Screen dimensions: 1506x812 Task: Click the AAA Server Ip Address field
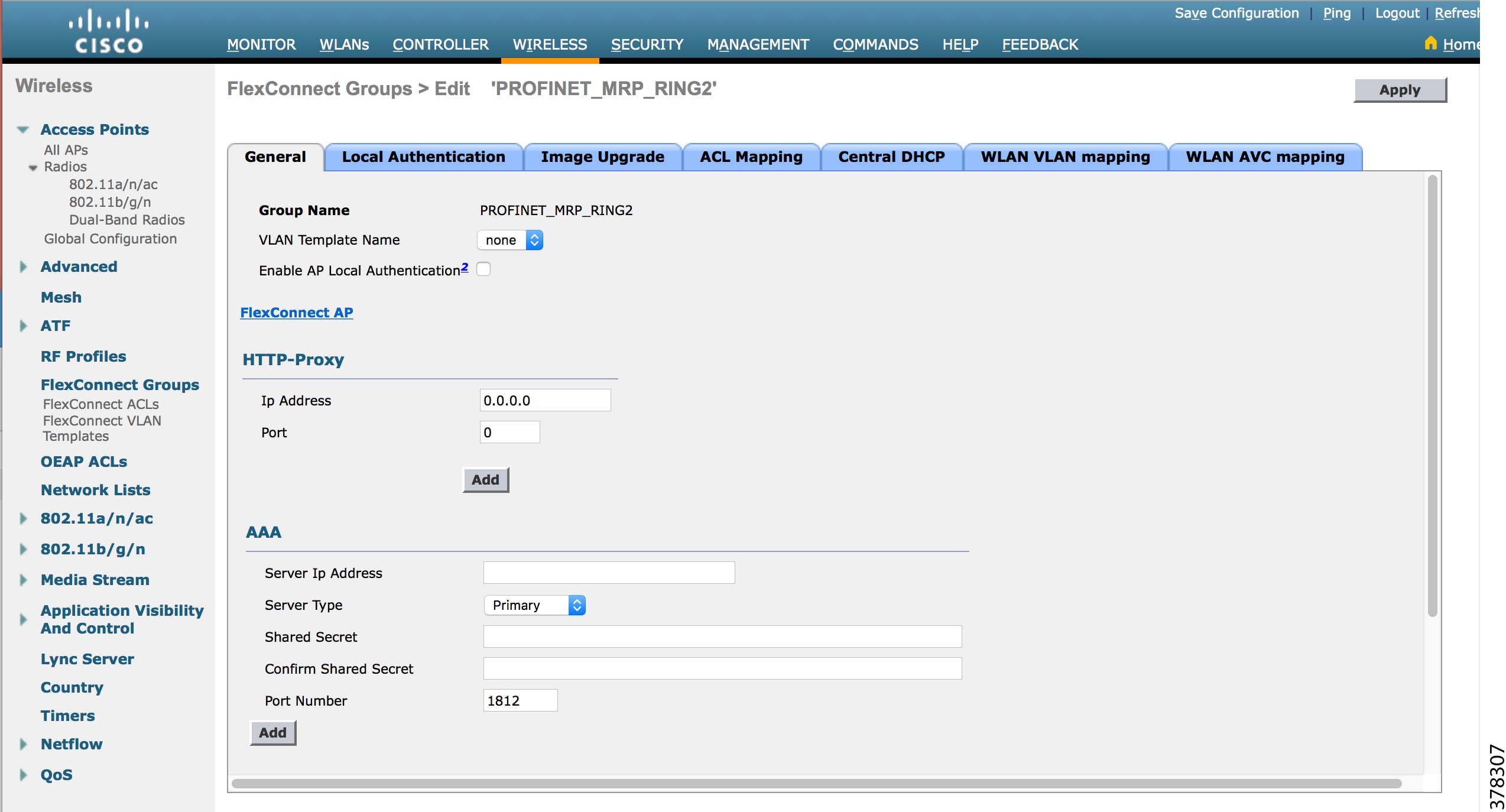point(609,573)
